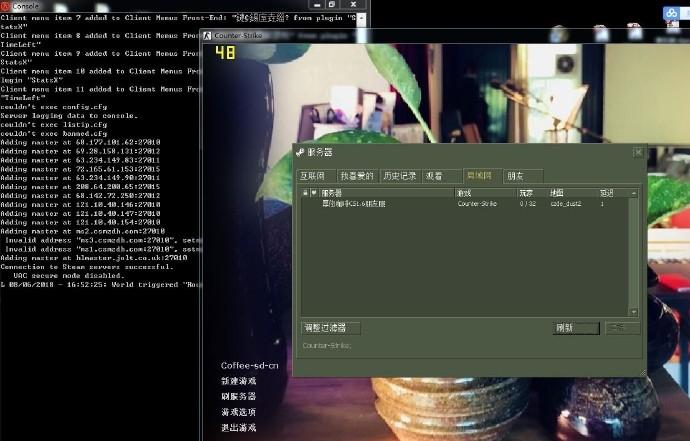Click the 'VAC secure mode disabled' console line

pyautogui.click(x=68, y=276)
